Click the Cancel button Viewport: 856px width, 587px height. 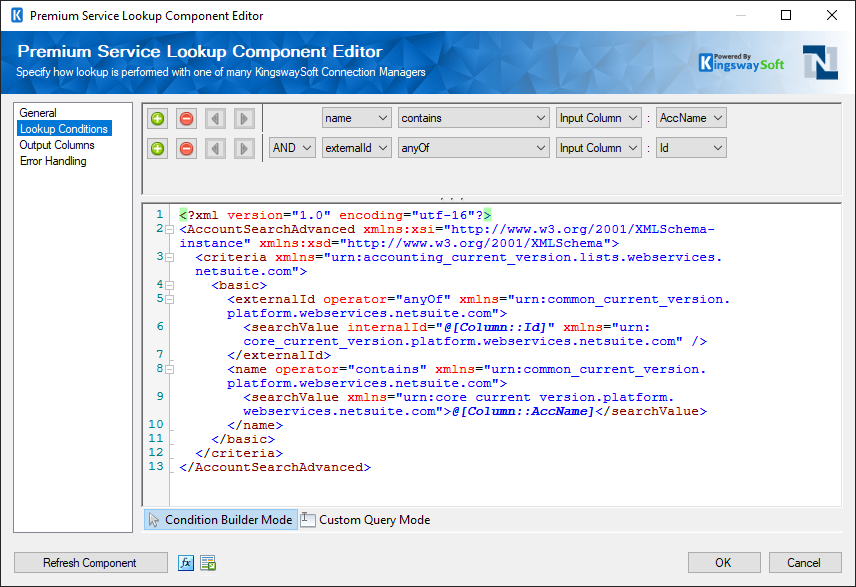click(x=805, y=563)
